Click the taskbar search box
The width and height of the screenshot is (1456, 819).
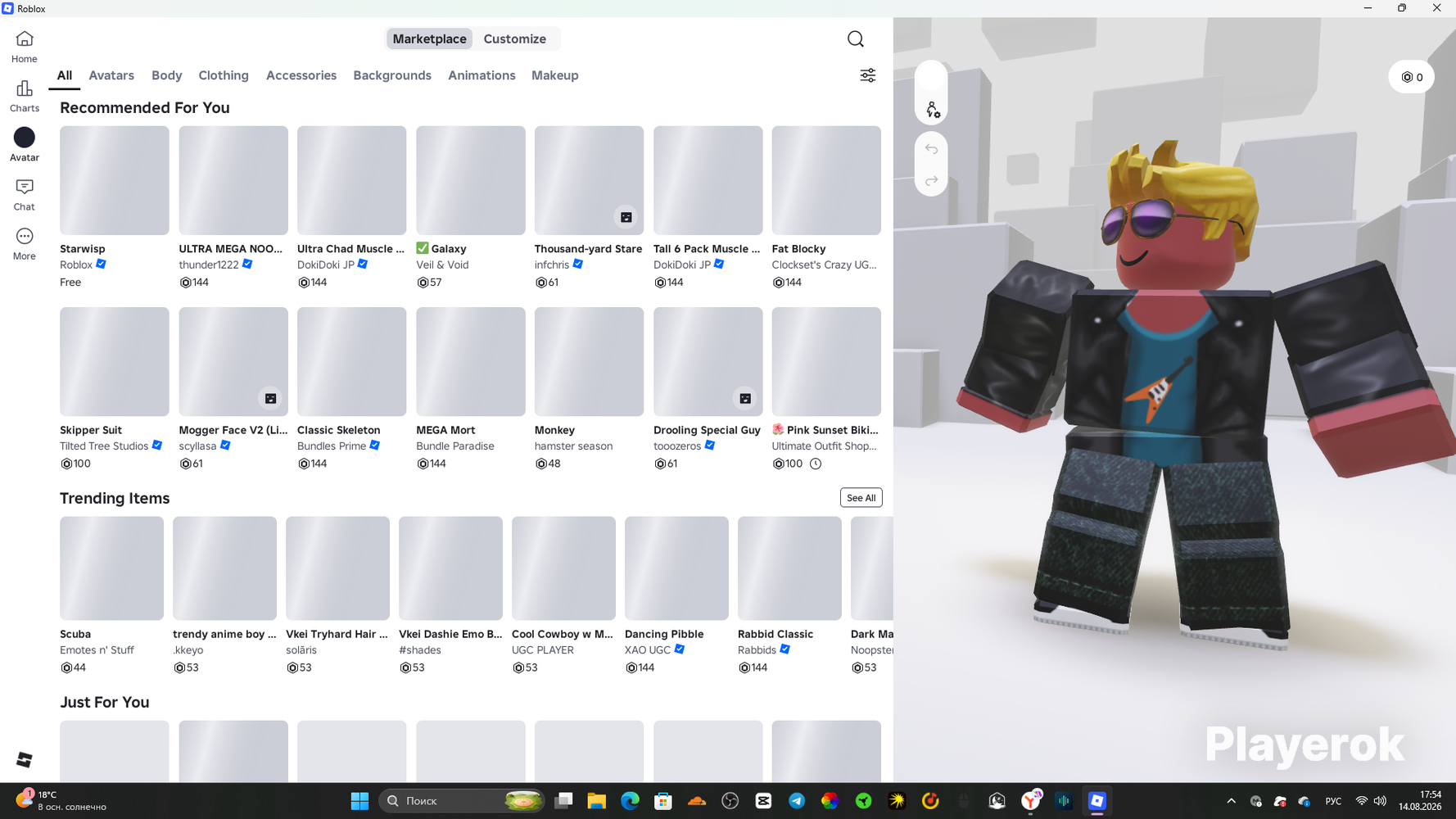tap(462, 801)
